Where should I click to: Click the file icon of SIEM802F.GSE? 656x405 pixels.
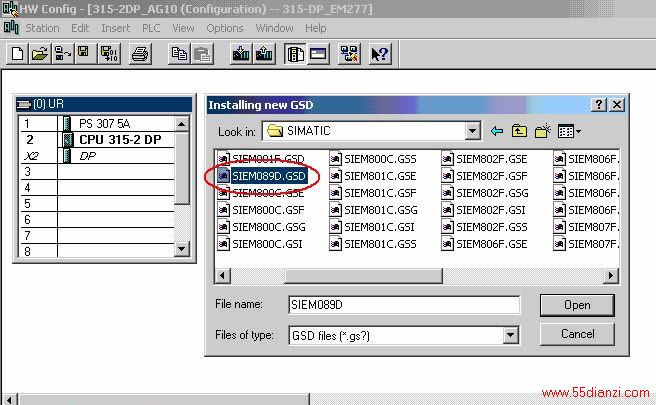(447, 159)
